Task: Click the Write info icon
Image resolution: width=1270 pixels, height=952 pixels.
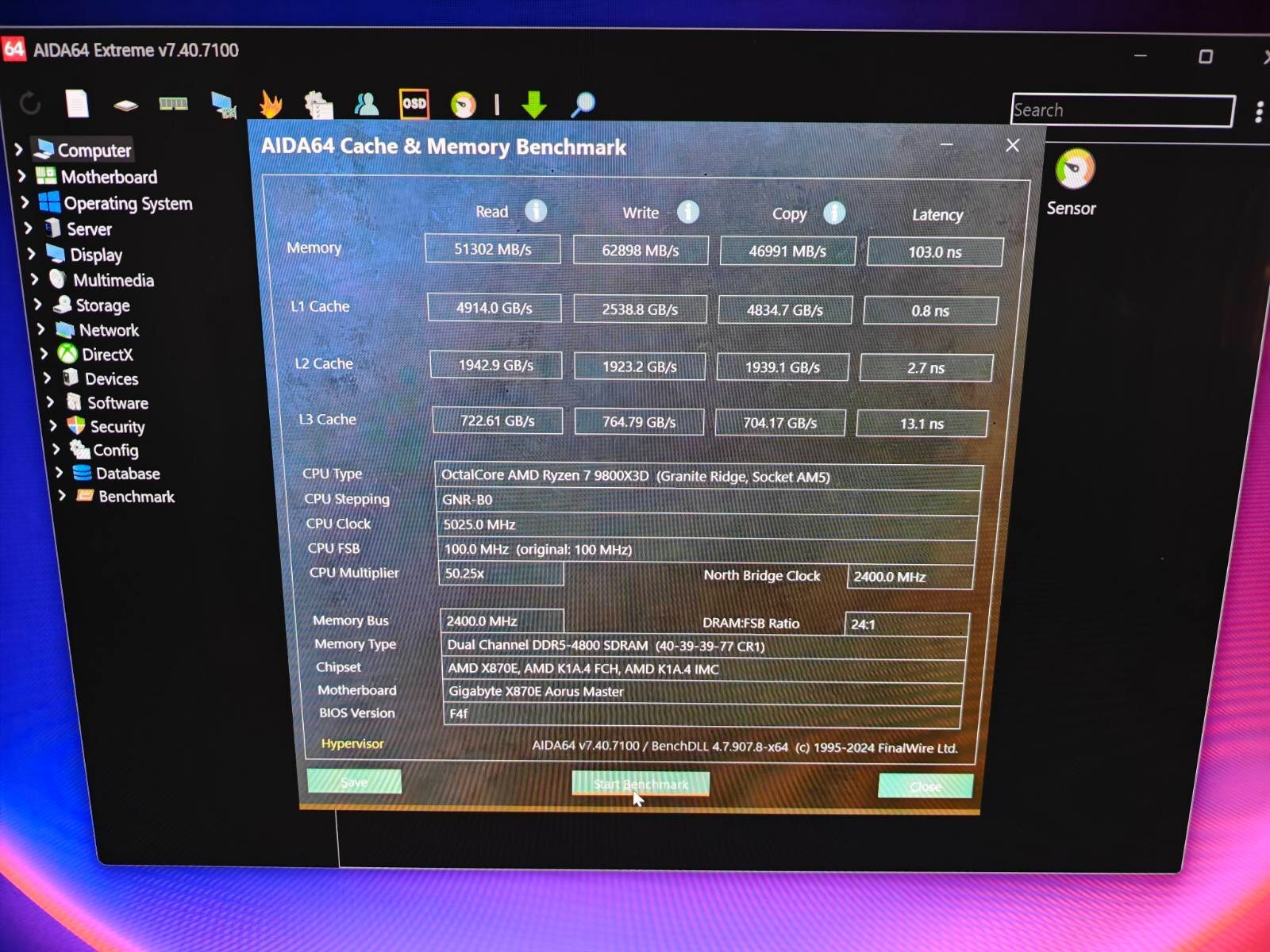Action: pos(687,212)
